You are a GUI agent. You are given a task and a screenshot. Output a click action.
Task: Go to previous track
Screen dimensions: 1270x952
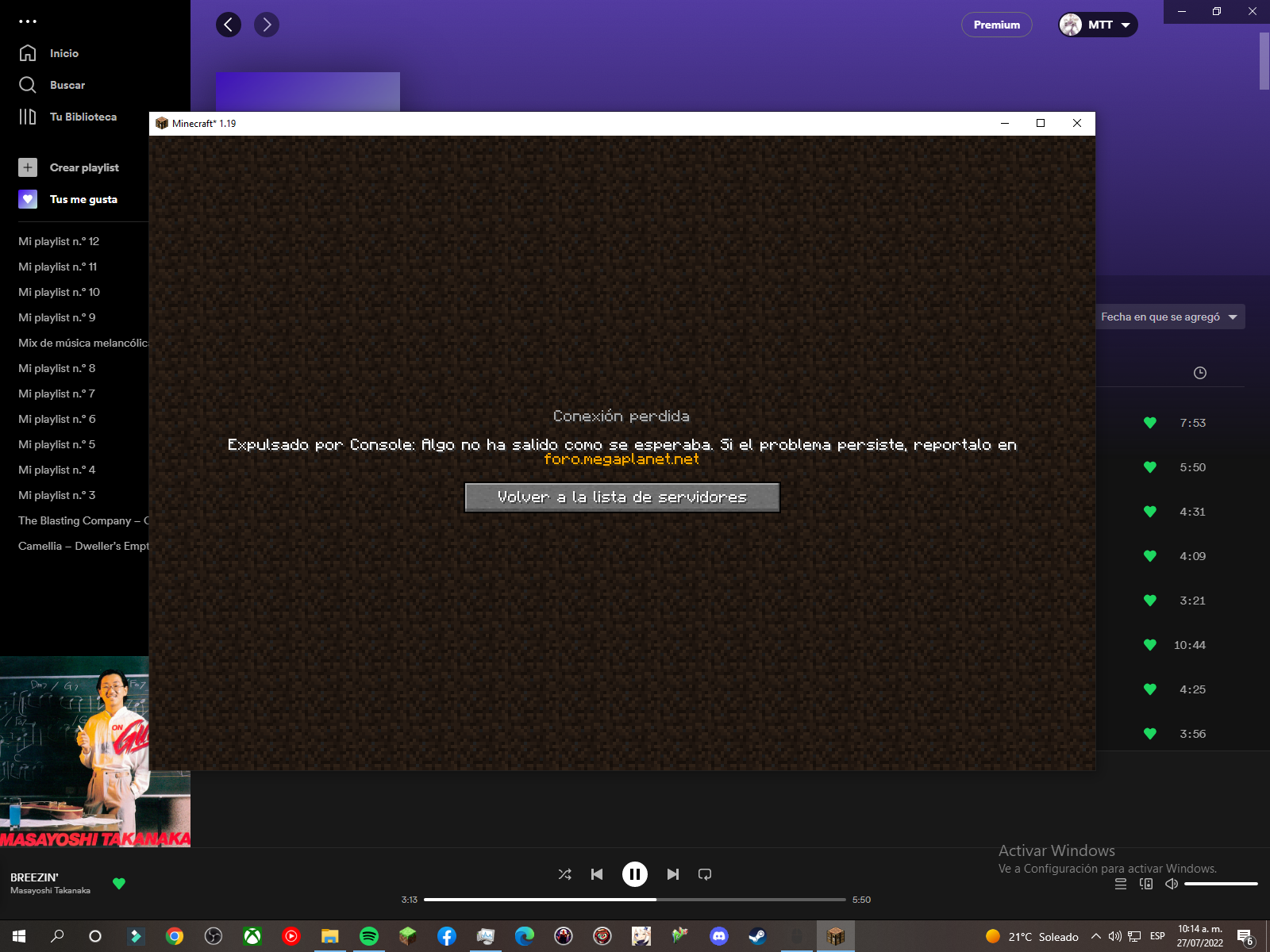597,874
